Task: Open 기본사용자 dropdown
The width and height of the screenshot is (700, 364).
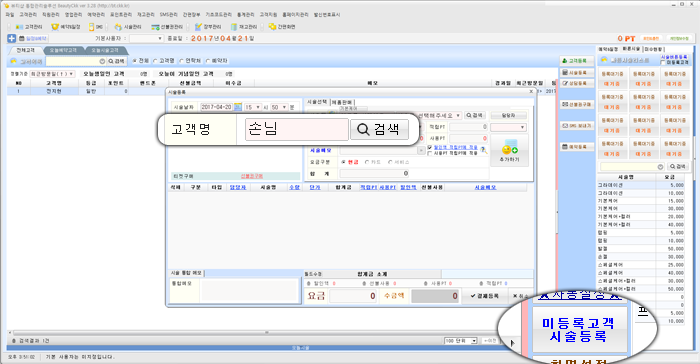Action: click(x=147, y=39)
